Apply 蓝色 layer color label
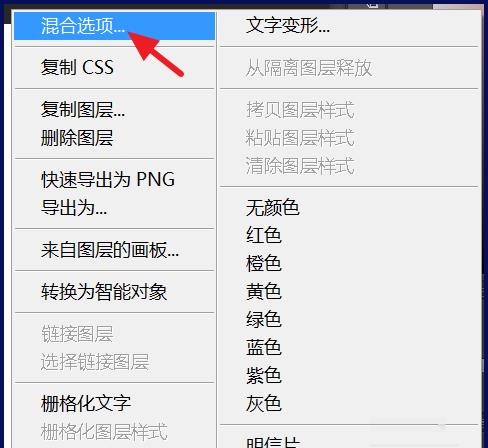 [349, 347]
